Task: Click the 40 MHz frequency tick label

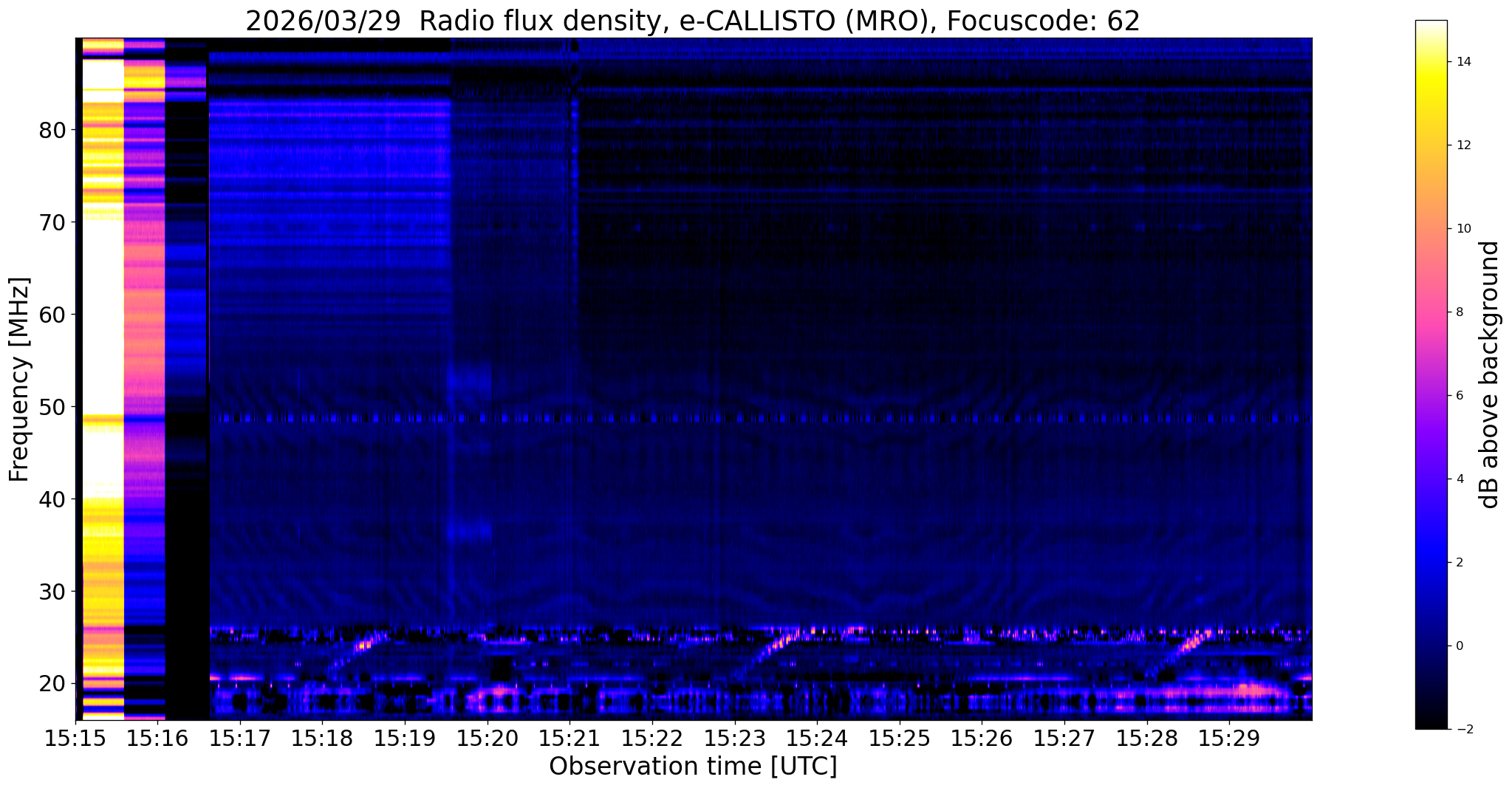Action: tap(52, 499)
